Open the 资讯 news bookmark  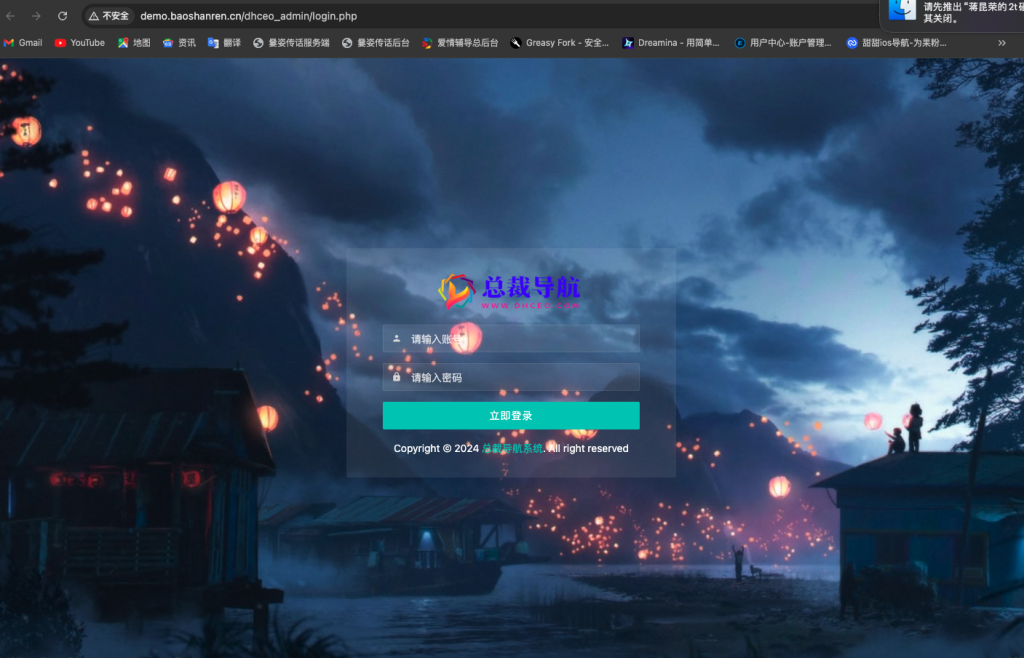(180, 42)
